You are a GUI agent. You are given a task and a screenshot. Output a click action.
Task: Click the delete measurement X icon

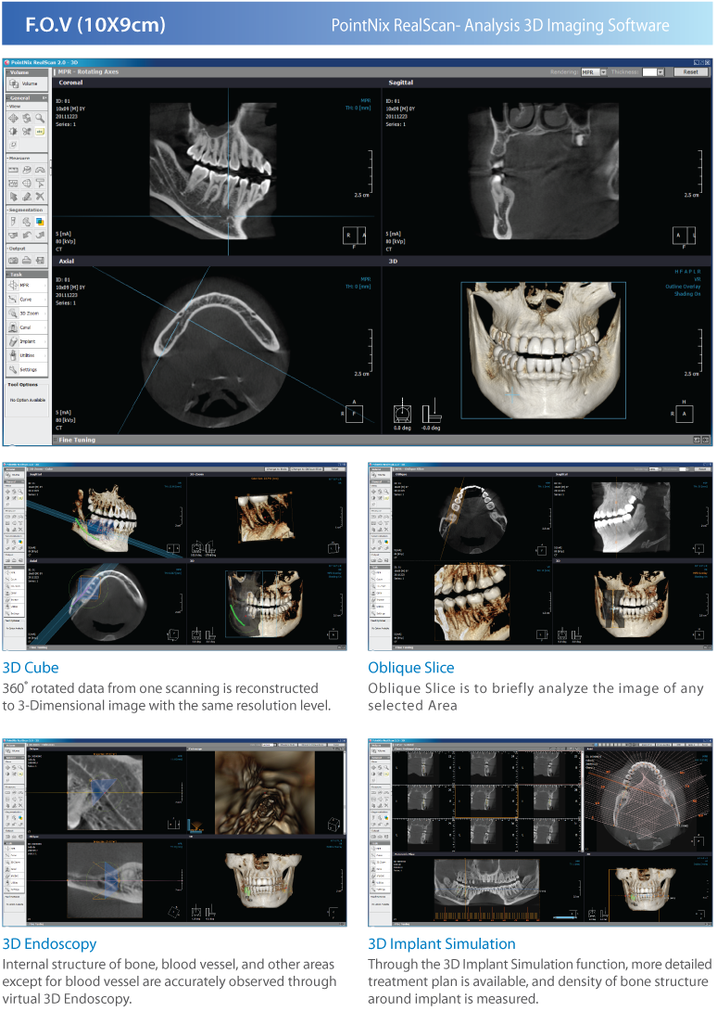click(40, 197)
